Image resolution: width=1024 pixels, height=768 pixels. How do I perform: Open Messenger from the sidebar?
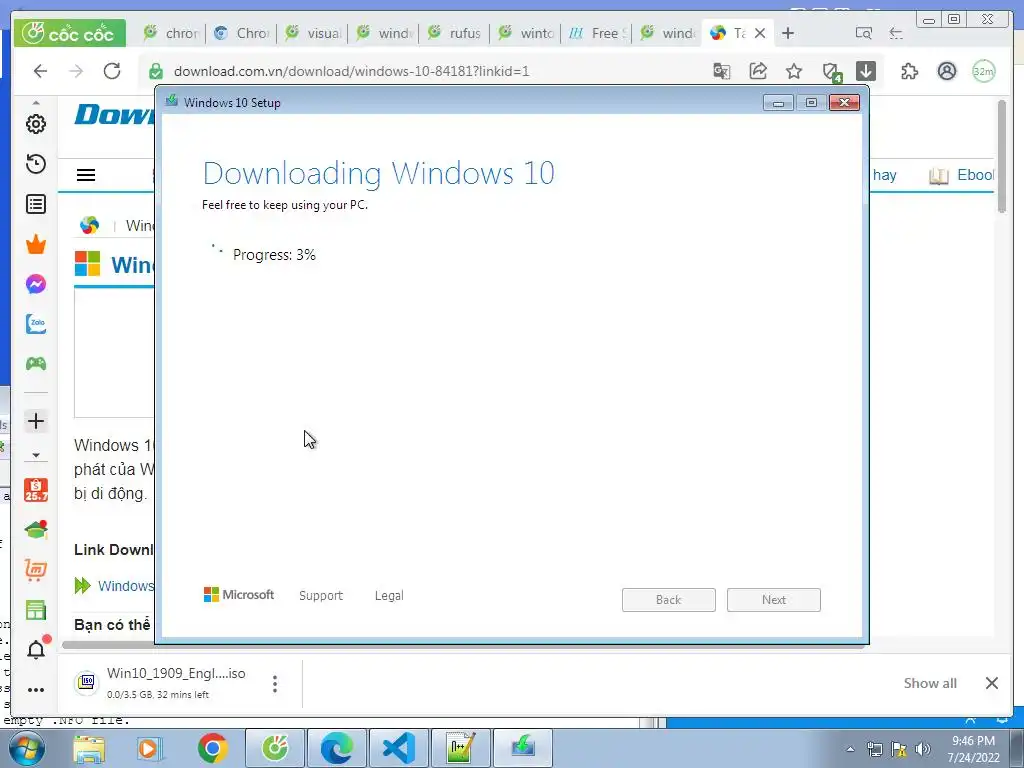[36, 284]
